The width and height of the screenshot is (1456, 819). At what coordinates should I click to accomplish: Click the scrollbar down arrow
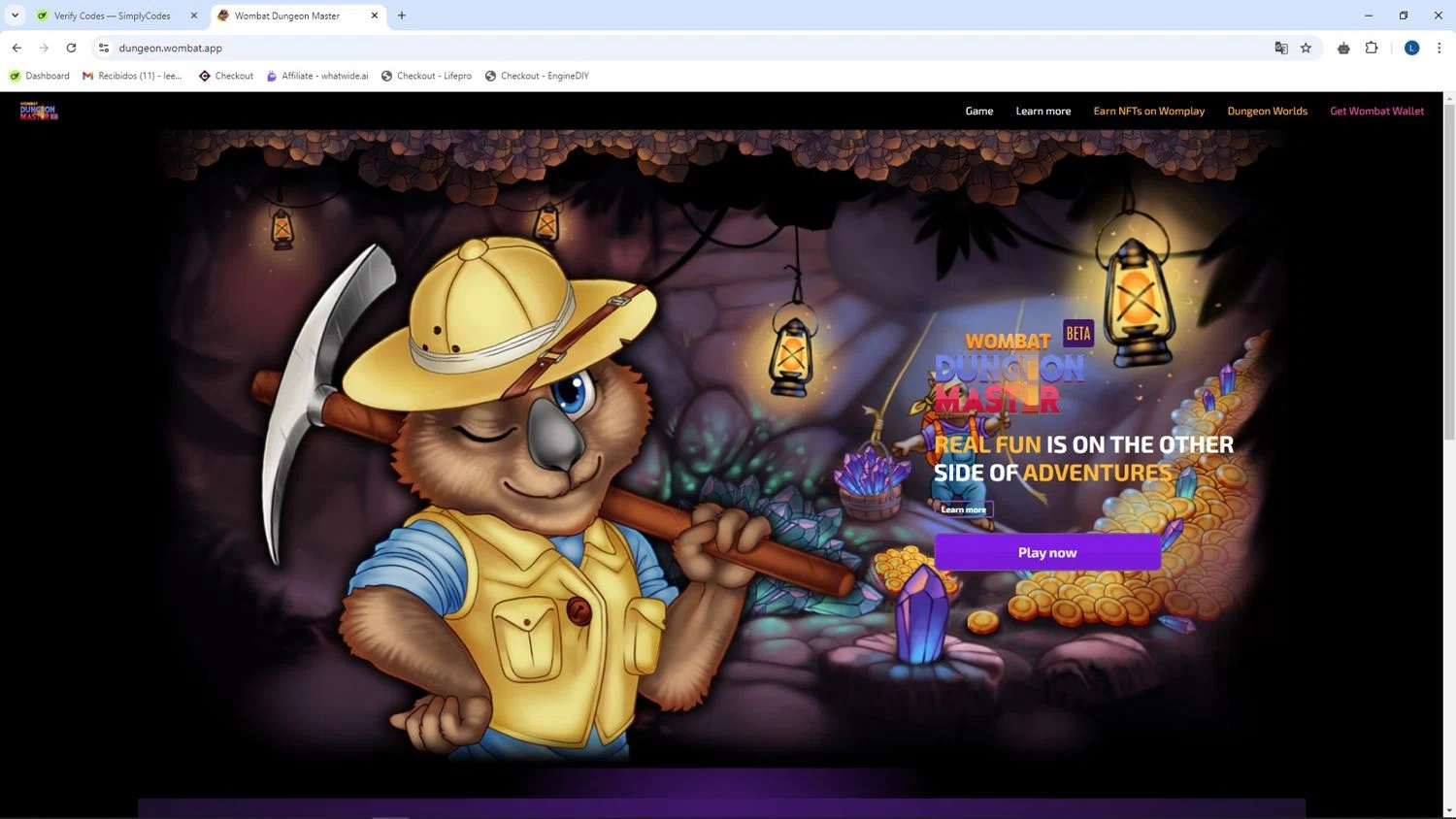(1449, 809)
